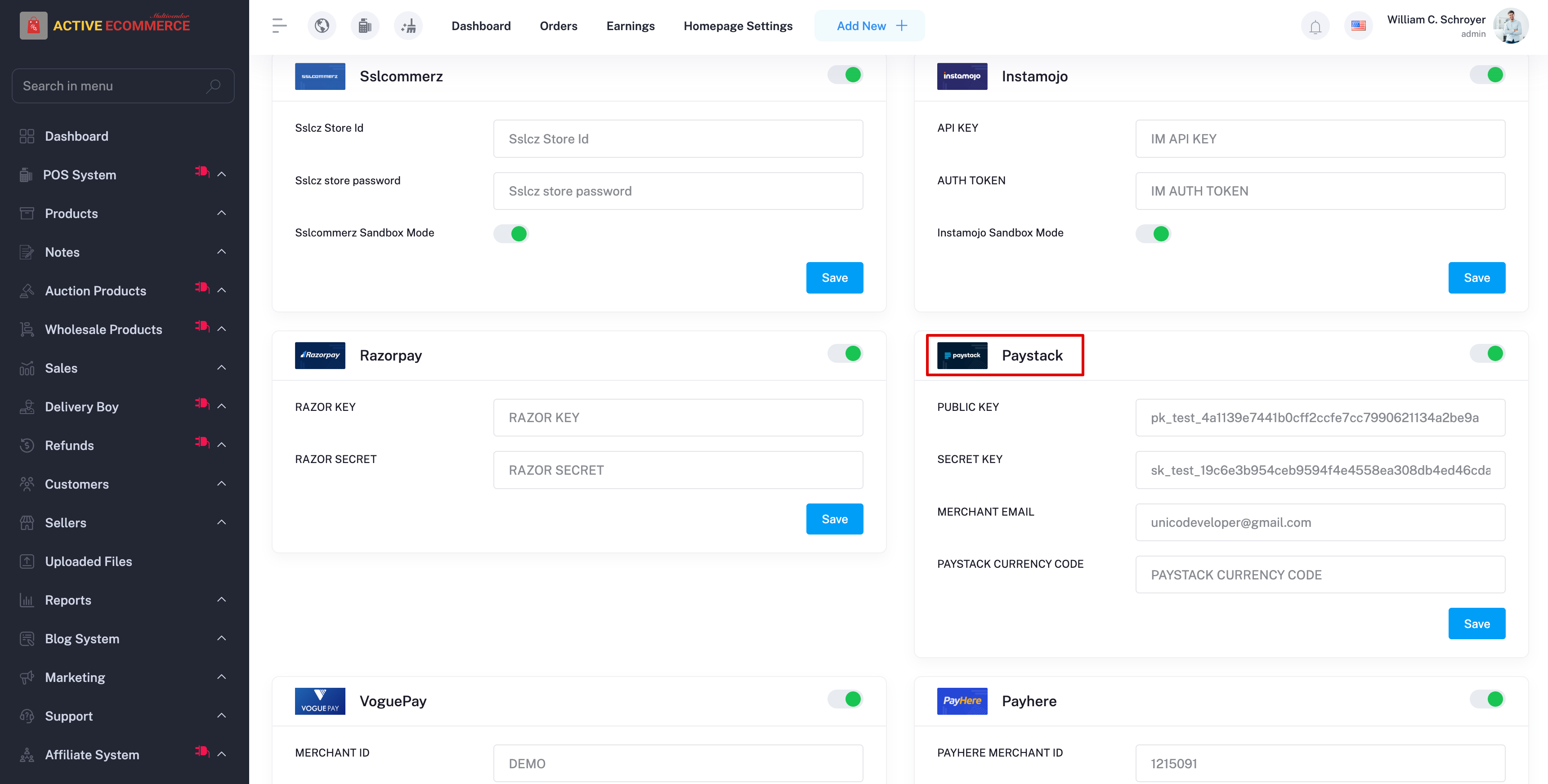This screenshot has height=784, width=1548.
Task: Open the notifications bell icon
Action: point(1315,27)
